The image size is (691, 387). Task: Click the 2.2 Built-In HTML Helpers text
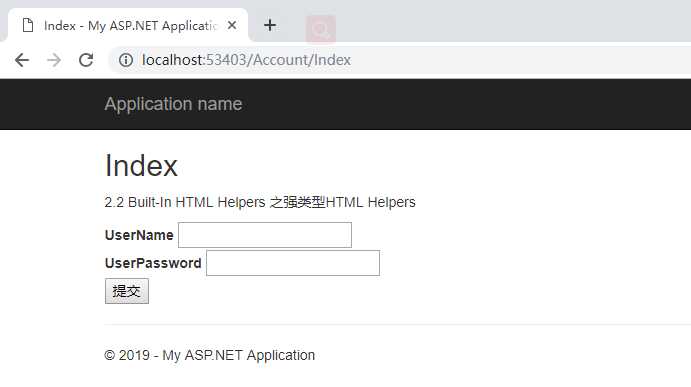[260, 202]
